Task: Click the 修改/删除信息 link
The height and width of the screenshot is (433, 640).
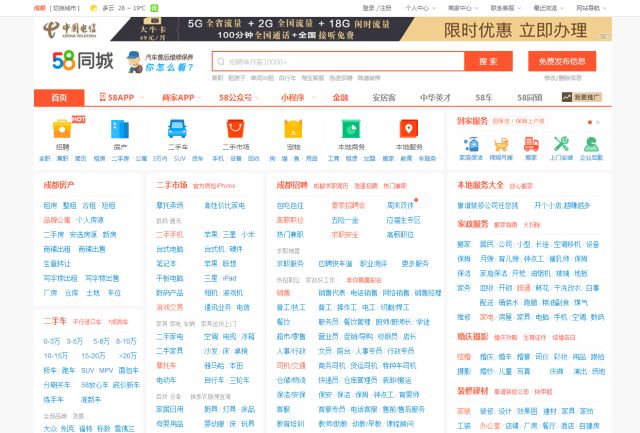Action: point(562,78)
